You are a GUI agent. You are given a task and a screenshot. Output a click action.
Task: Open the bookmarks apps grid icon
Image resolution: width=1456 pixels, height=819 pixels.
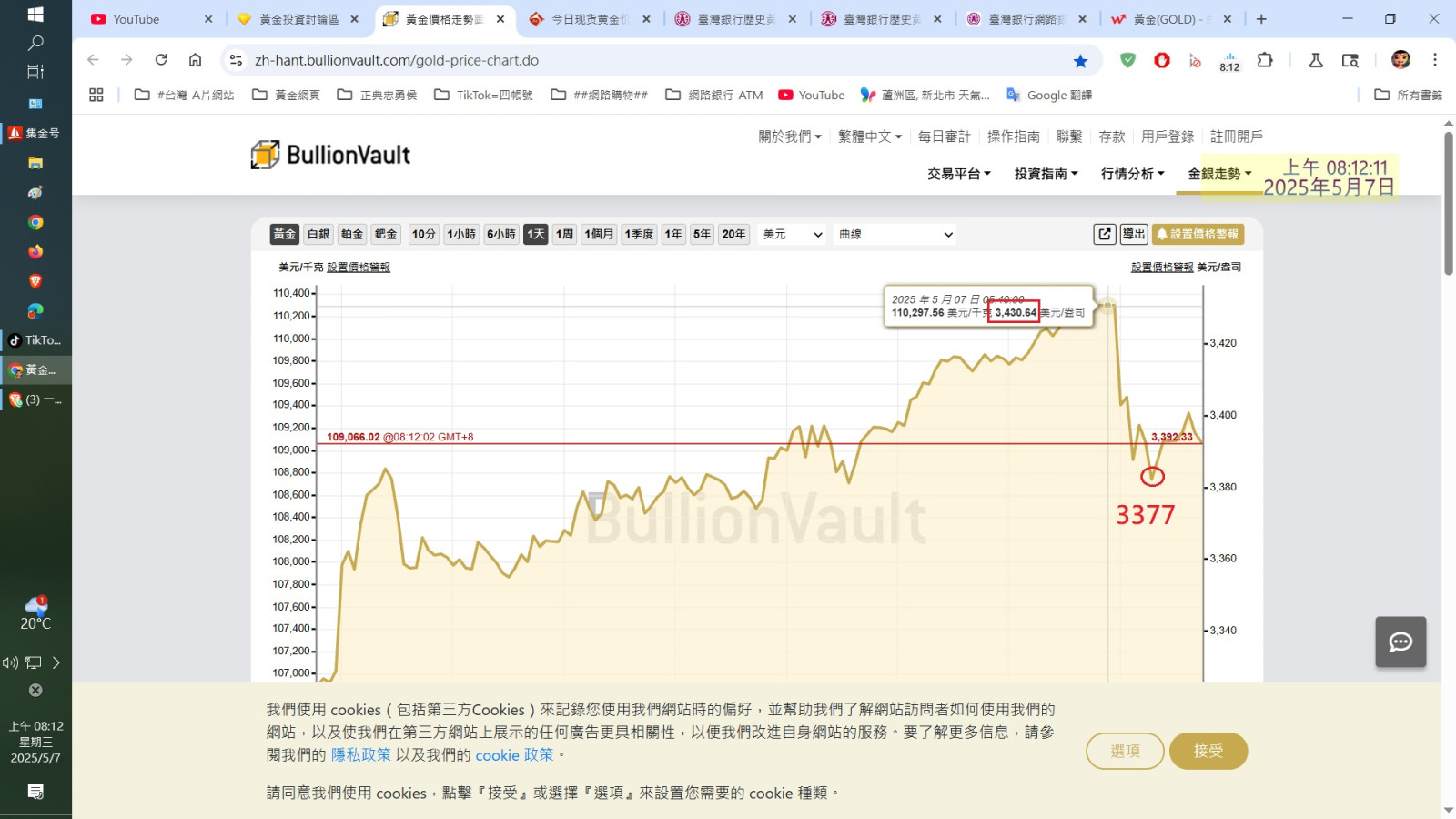(96, 95)
